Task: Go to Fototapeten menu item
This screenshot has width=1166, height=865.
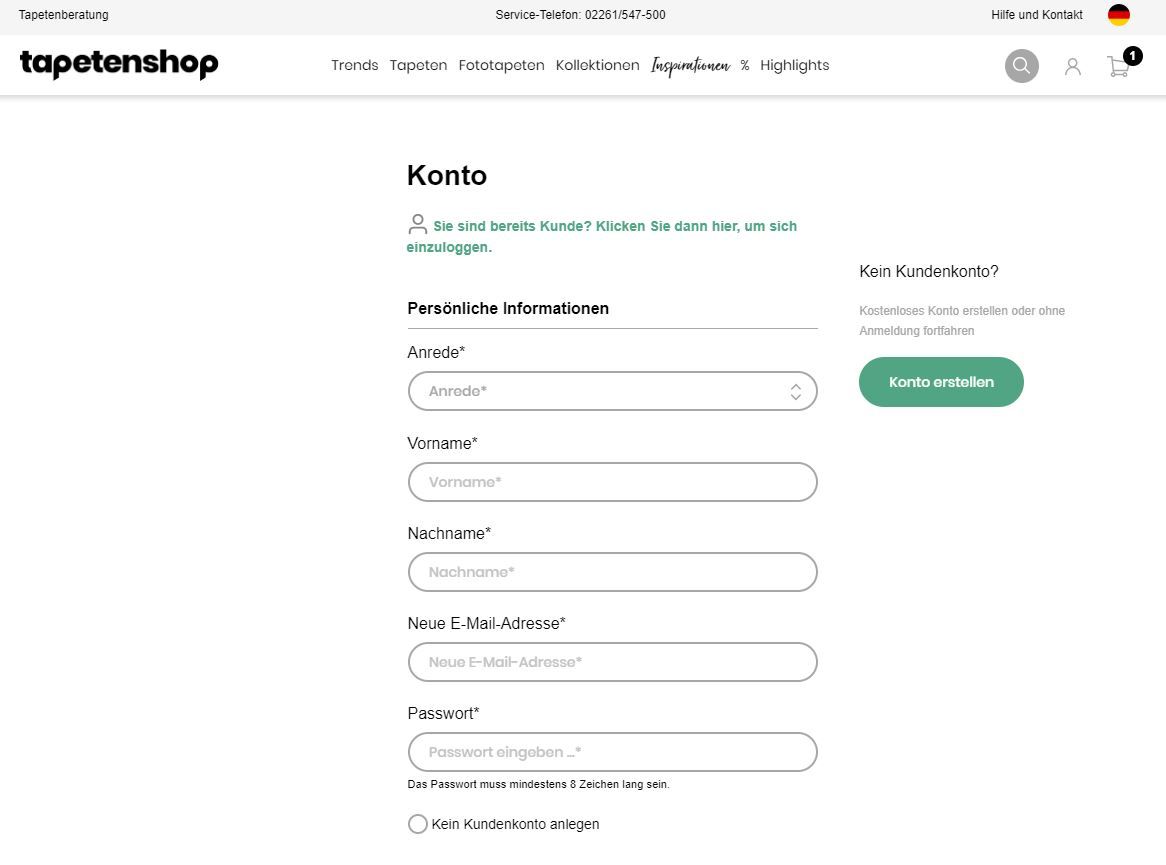Action: (501, 66)
